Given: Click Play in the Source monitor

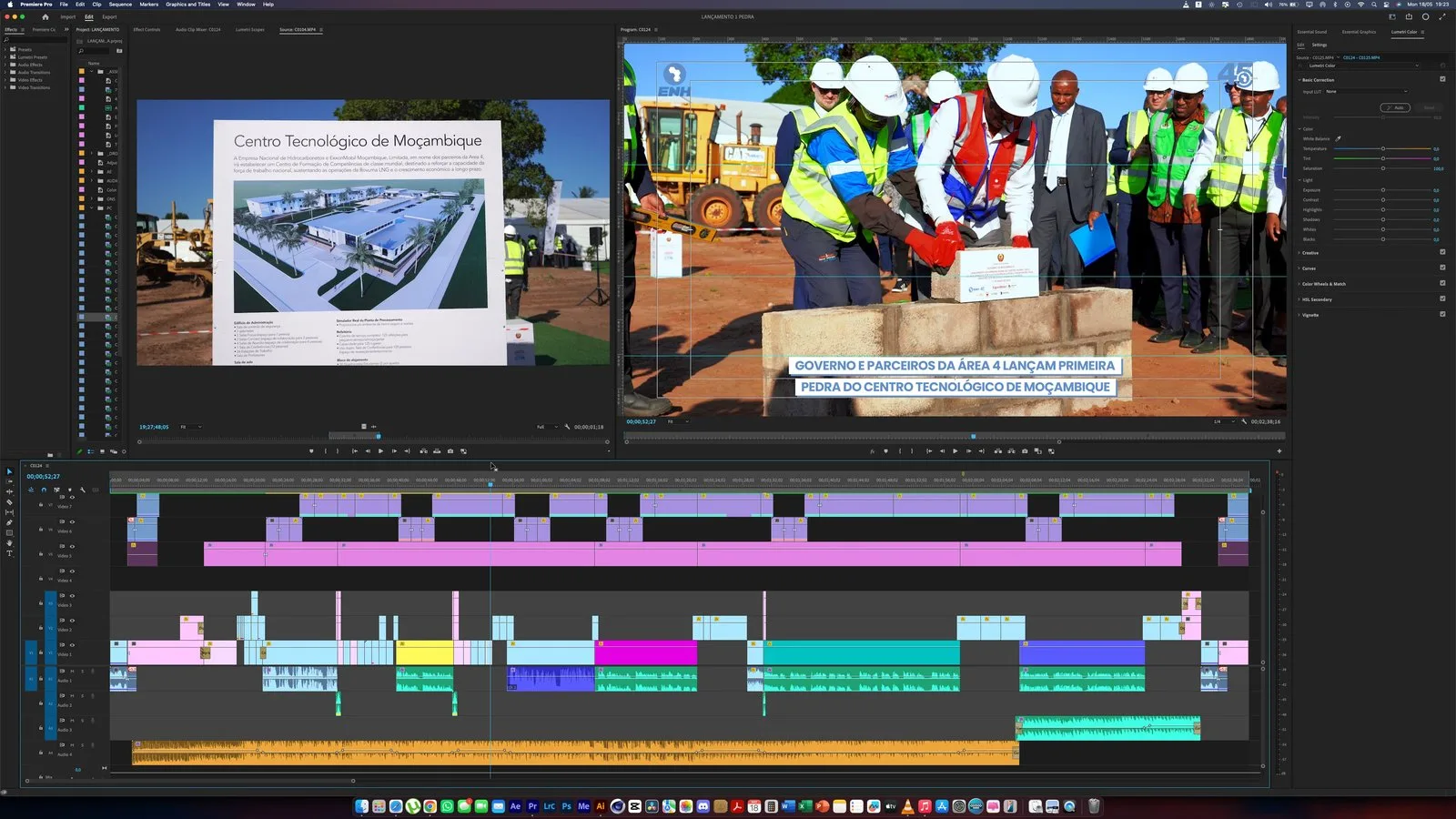Looking at the screenshot, I should [x=380, y=451].
